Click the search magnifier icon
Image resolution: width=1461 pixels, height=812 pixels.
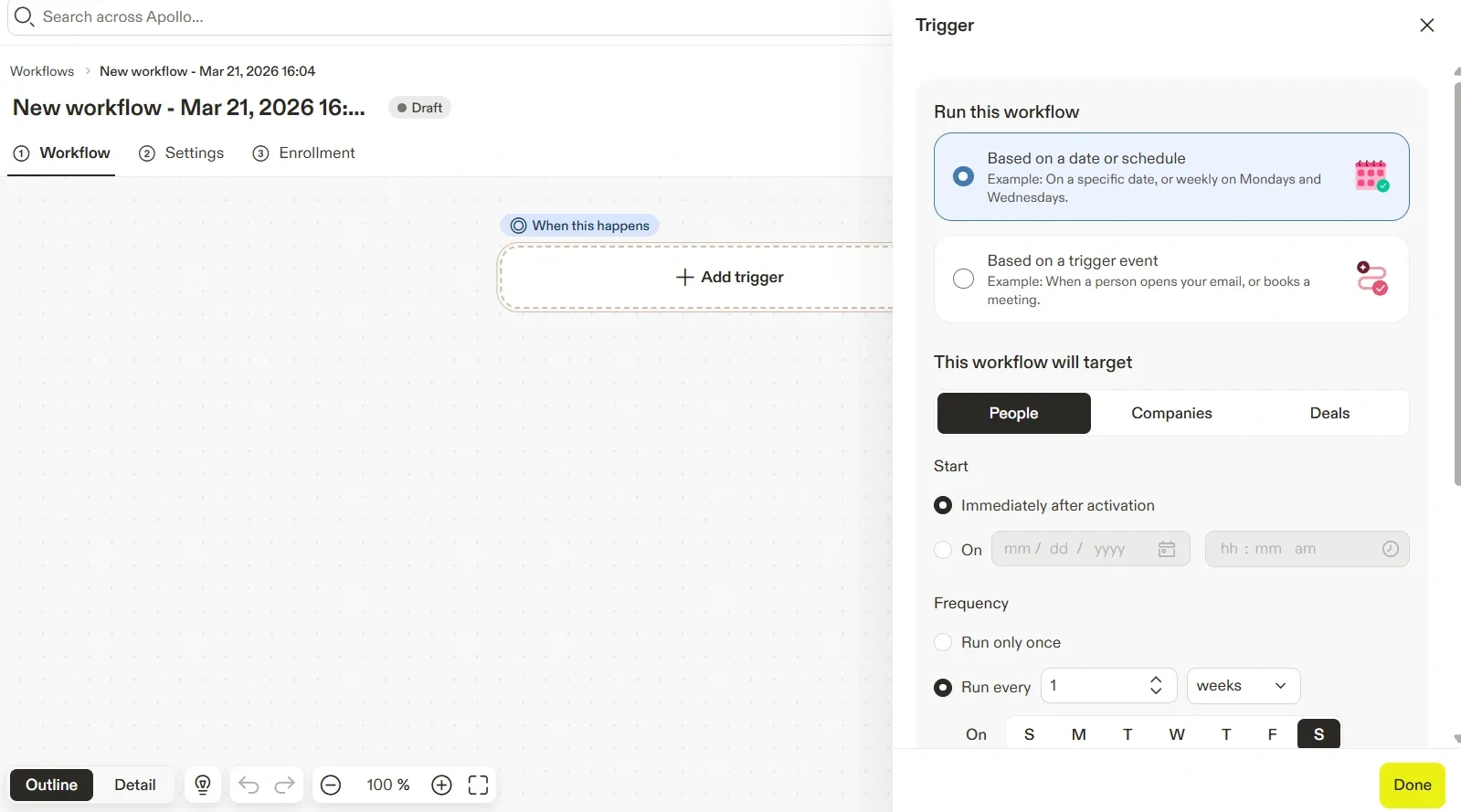[24, 17]
